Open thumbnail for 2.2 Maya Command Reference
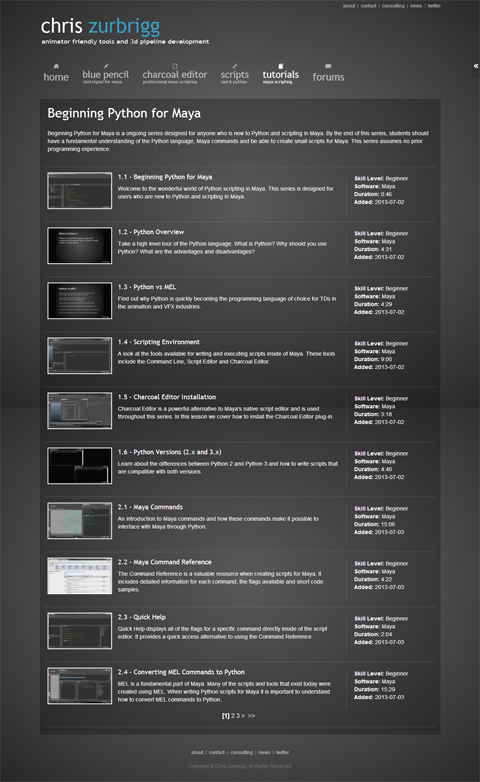The image size is (480, 782). (79, 576)
